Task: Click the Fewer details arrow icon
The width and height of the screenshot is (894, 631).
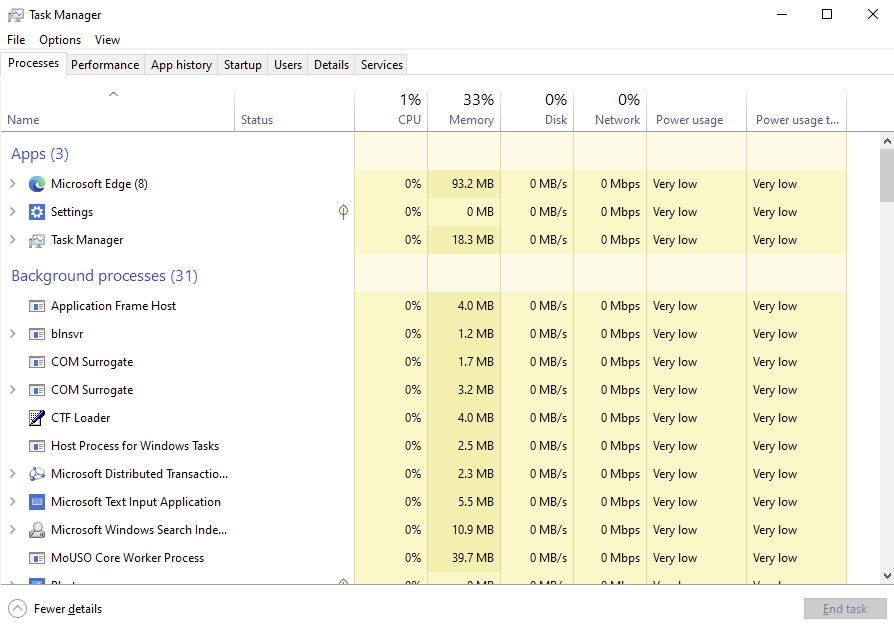Action: point(18,609)
